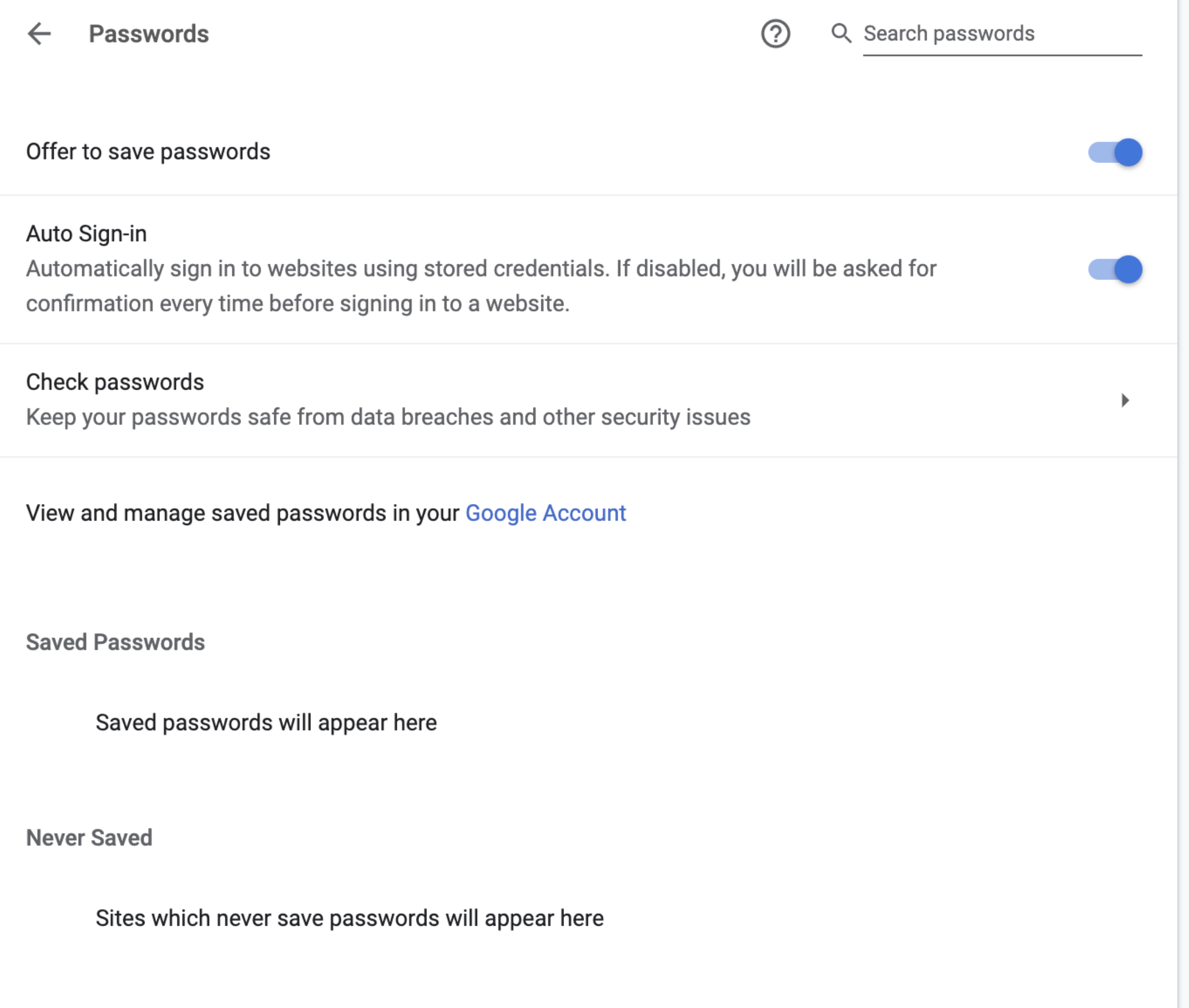
Task: Open your Google Account password manager
Action: (x=546, y=512)
